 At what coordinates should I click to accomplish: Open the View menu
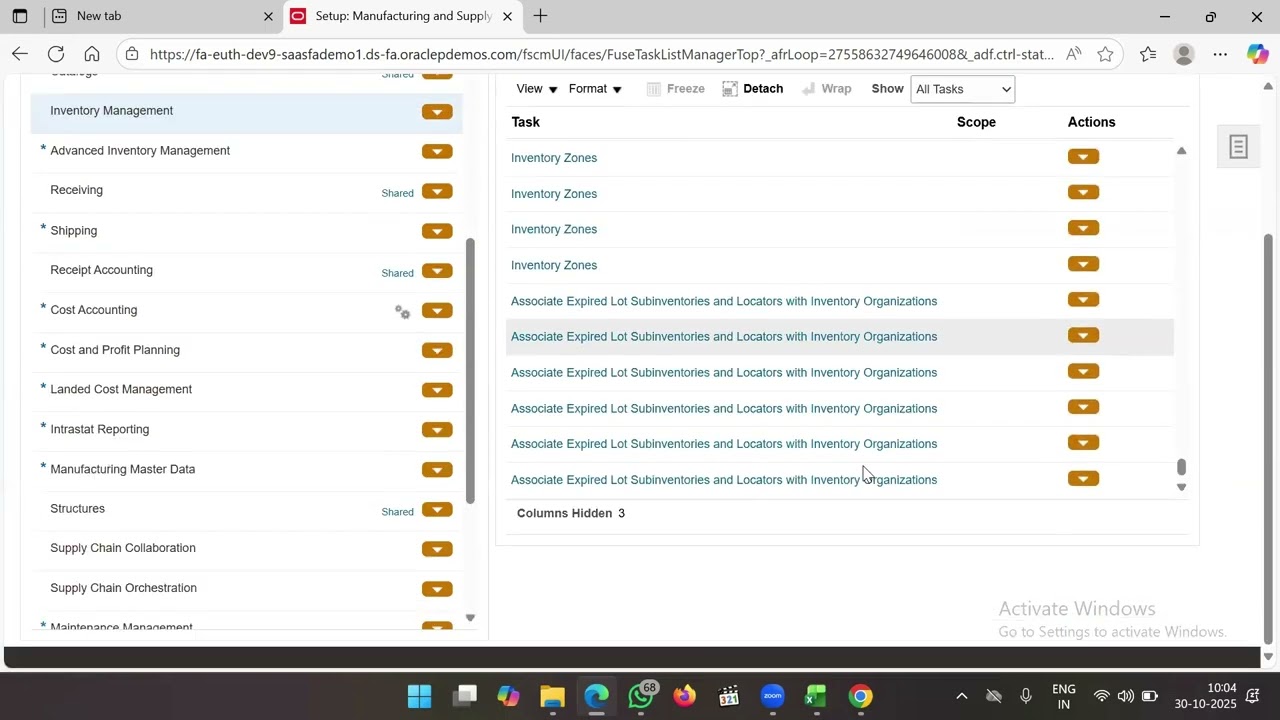tap(537, 89)
